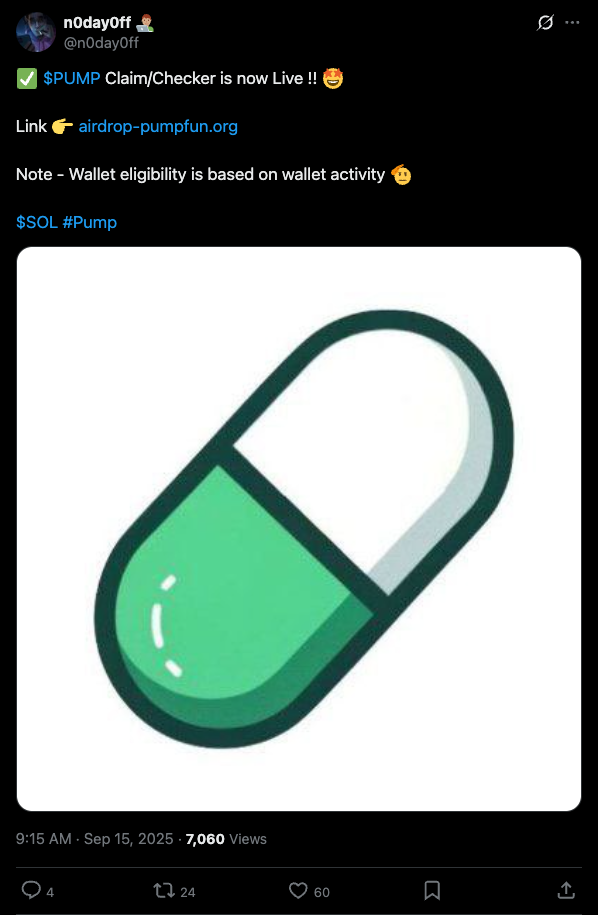Image resolution: width=598 pixels, height=915 pixels.
Task: Click the 4 replies count
Action: click(50, 892)
